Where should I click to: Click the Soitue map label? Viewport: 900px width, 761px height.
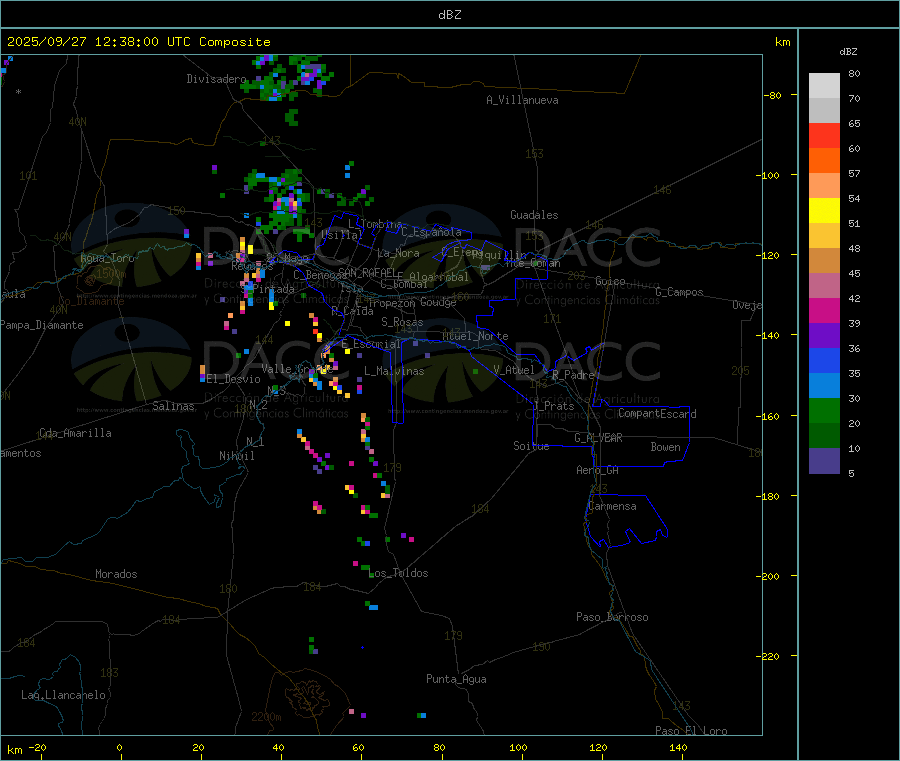coord(532,446)
